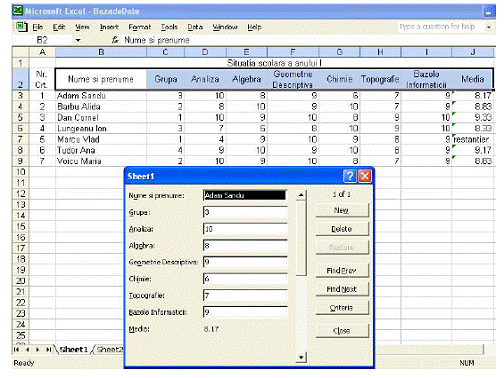Image resolution: width=504 pixels, height=378 pixels.
Task: Click the cell 'Lungeanu Ion'
Action: 101,129
